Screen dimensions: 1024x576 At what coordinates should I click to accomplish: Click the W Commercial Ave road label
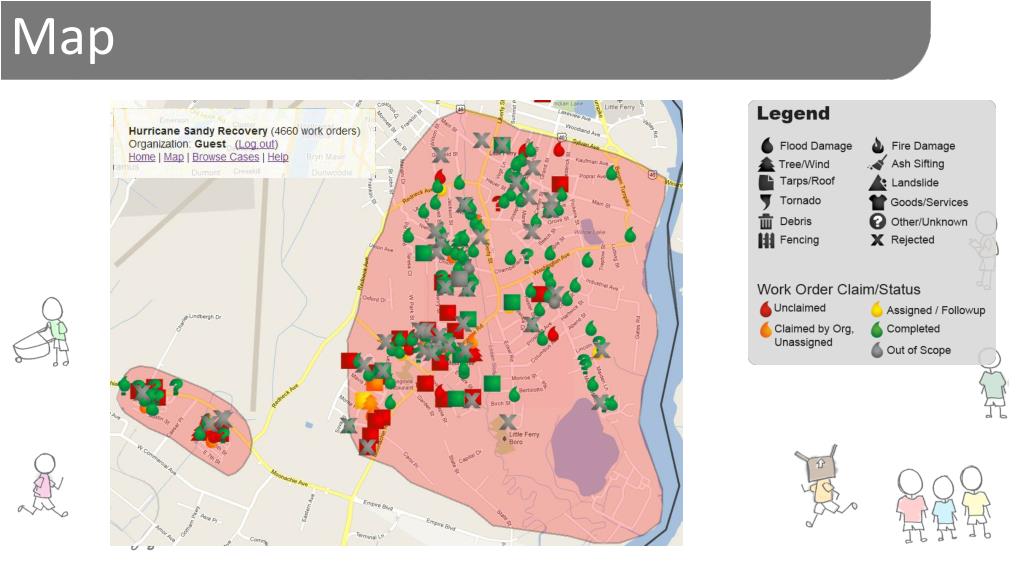coord(156,459)
